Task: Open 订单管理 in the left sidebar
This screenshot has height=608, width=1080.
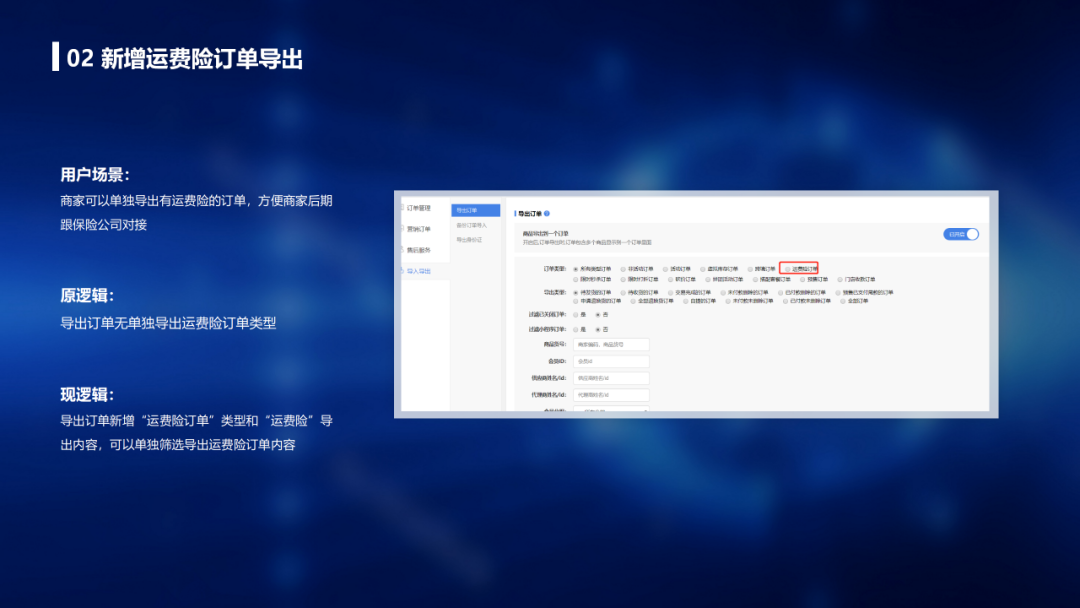Action: pyautogui.click(x=418, y=208)
